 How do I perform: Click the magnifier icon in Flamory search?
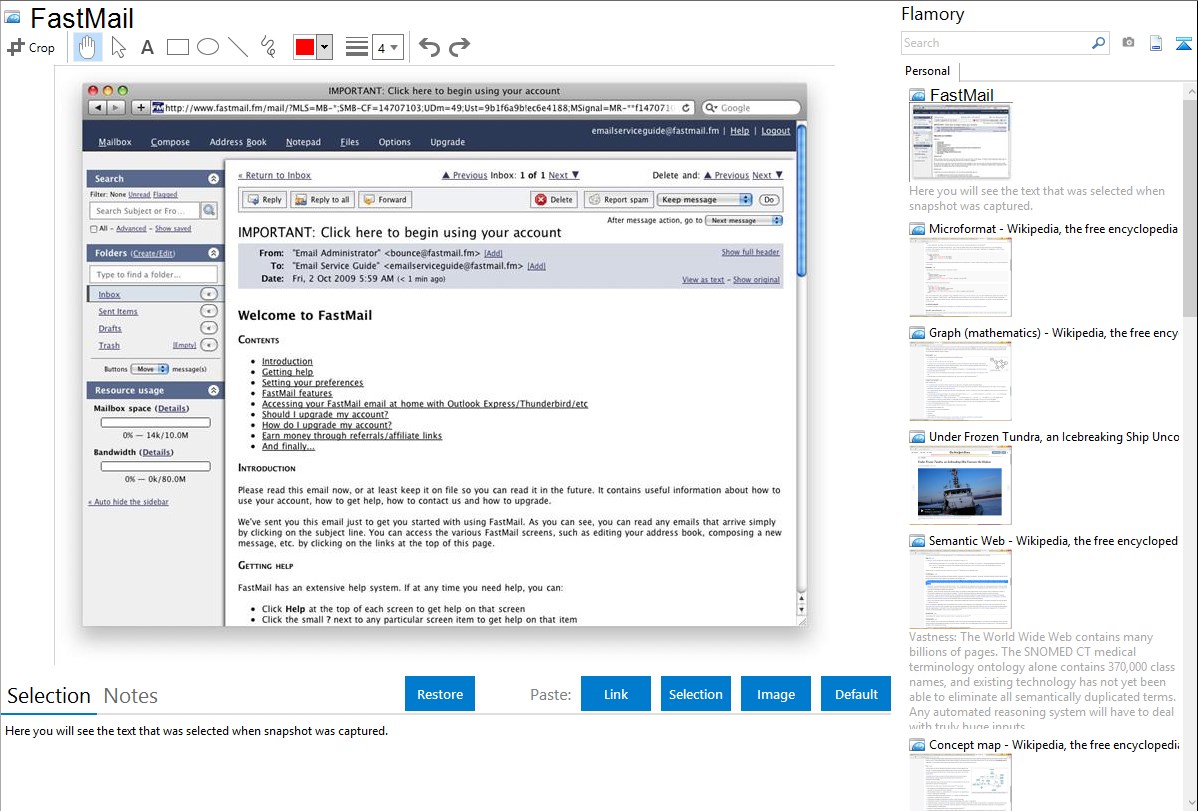1098,43
